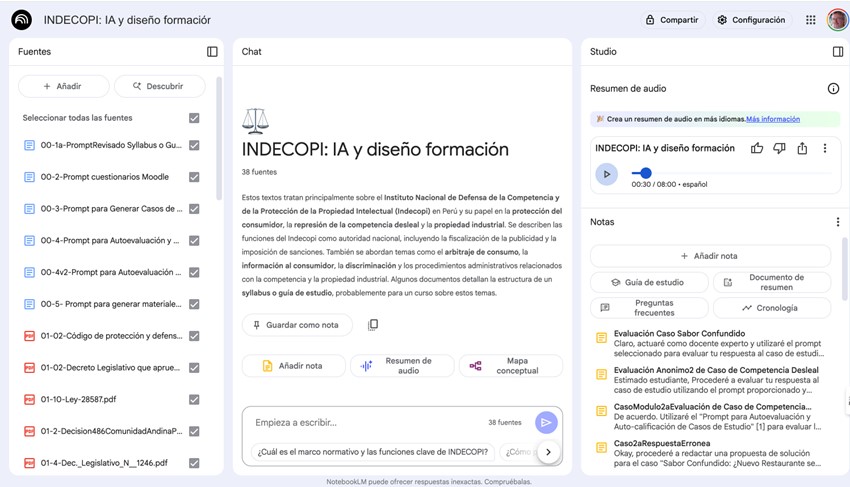Open the audio summary info icon
This screenshot has width=850, height=487.
[833, 88]
